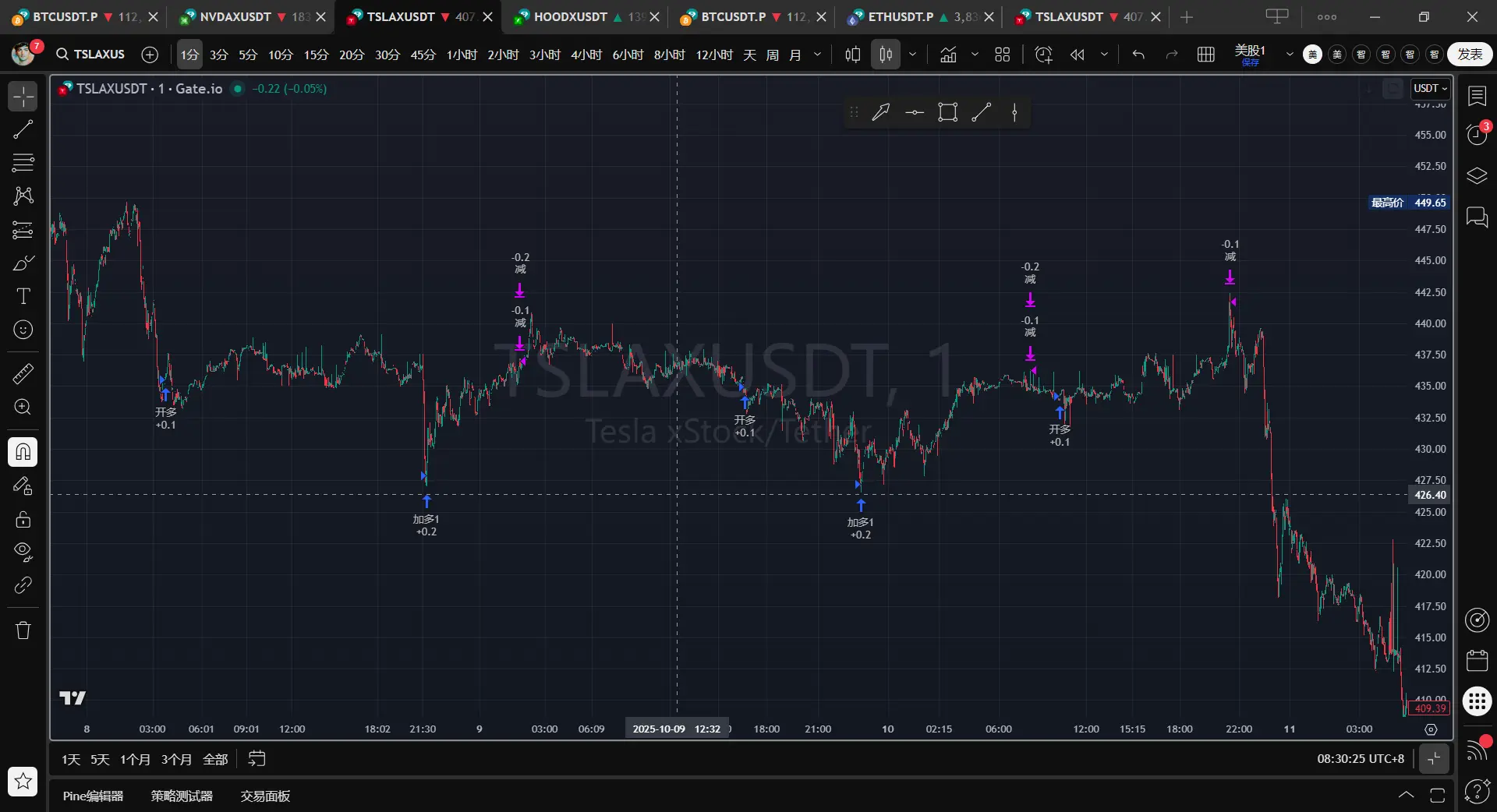Toggle lock all drawings
Image resolution: width=1497 pixels, height=812 pixels.
(x=23, y=519)
